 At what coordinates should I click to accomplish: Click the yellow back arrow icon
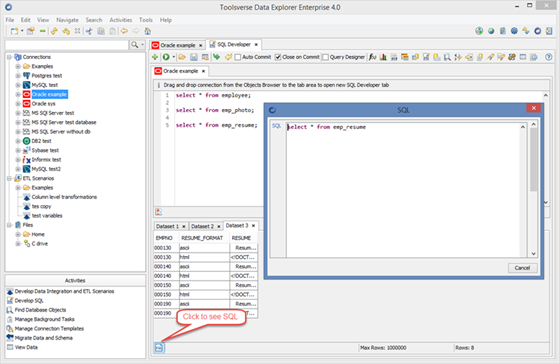(124, 31)
